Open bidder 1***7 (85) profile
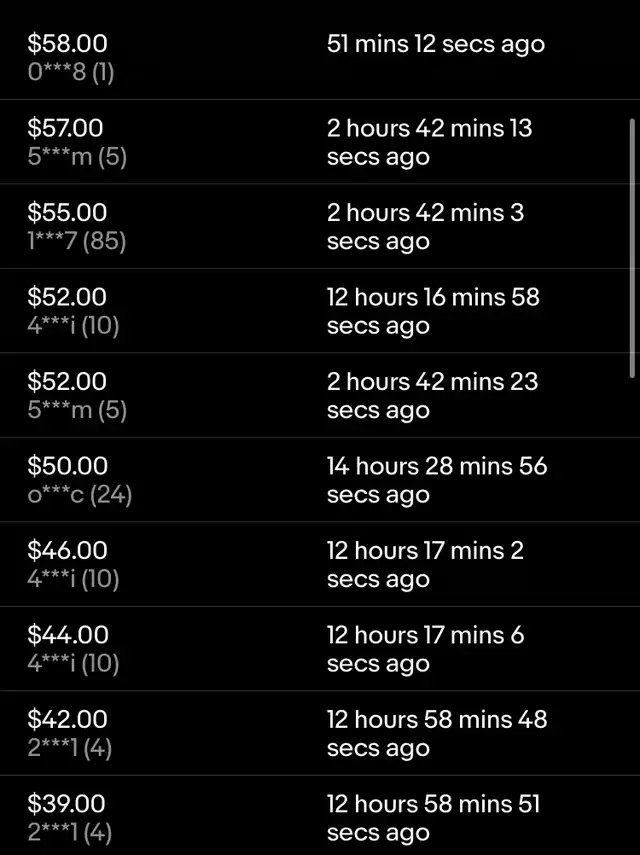640x855 pixels. 76,242
